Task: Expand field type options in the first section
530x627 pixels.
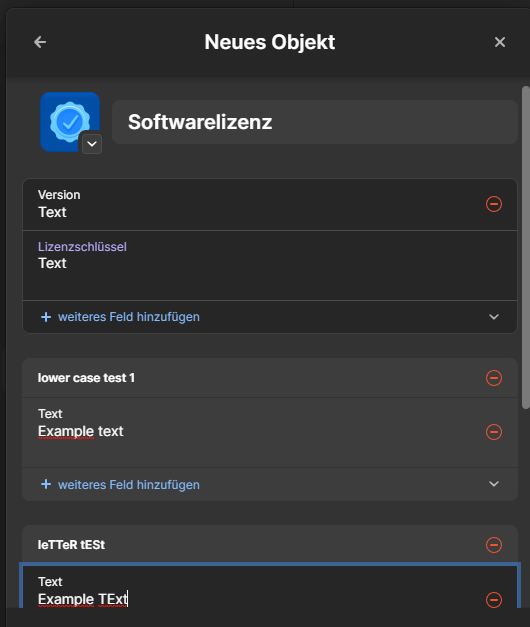Action: click(494, 317)
